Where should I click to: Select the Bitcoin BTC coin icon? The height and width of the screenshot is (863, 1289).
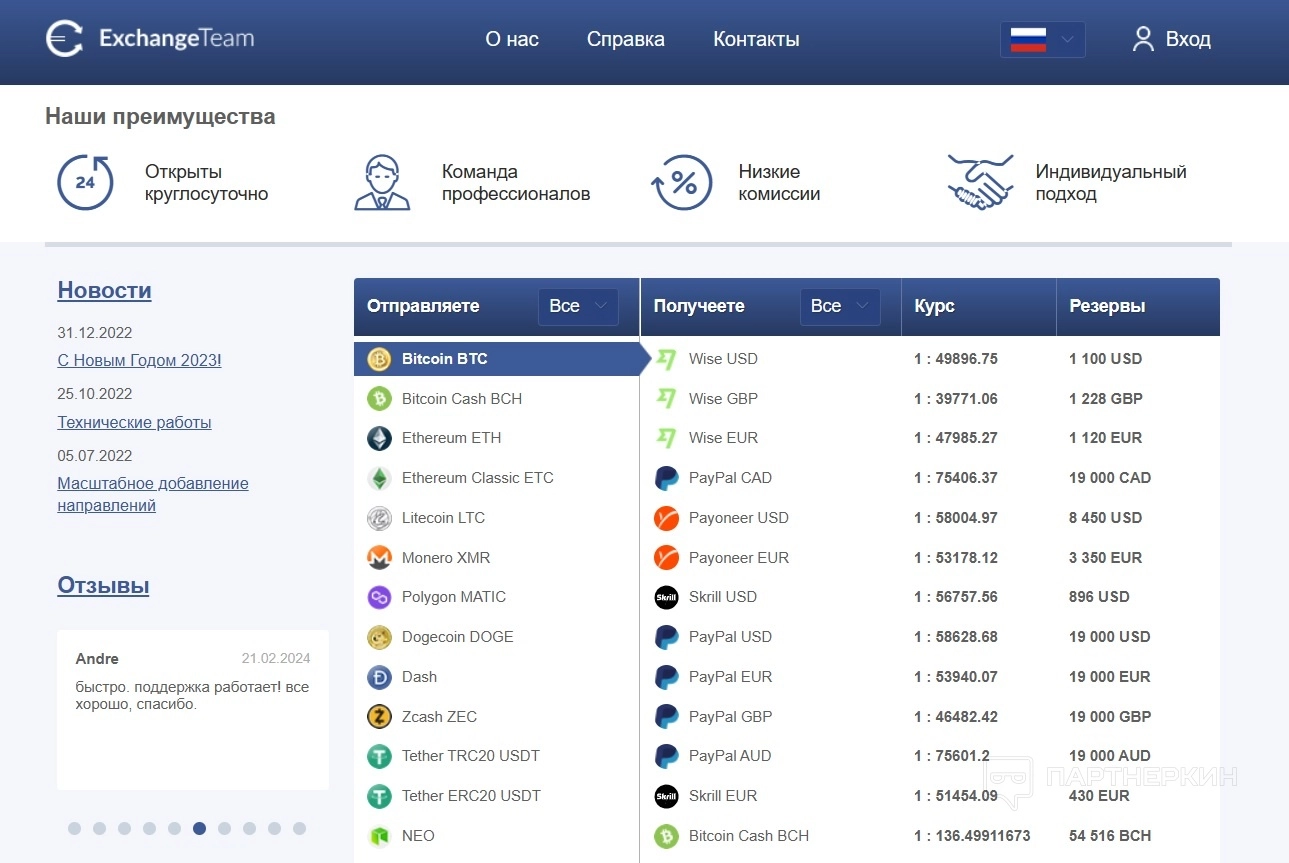[x=379, y=359]
